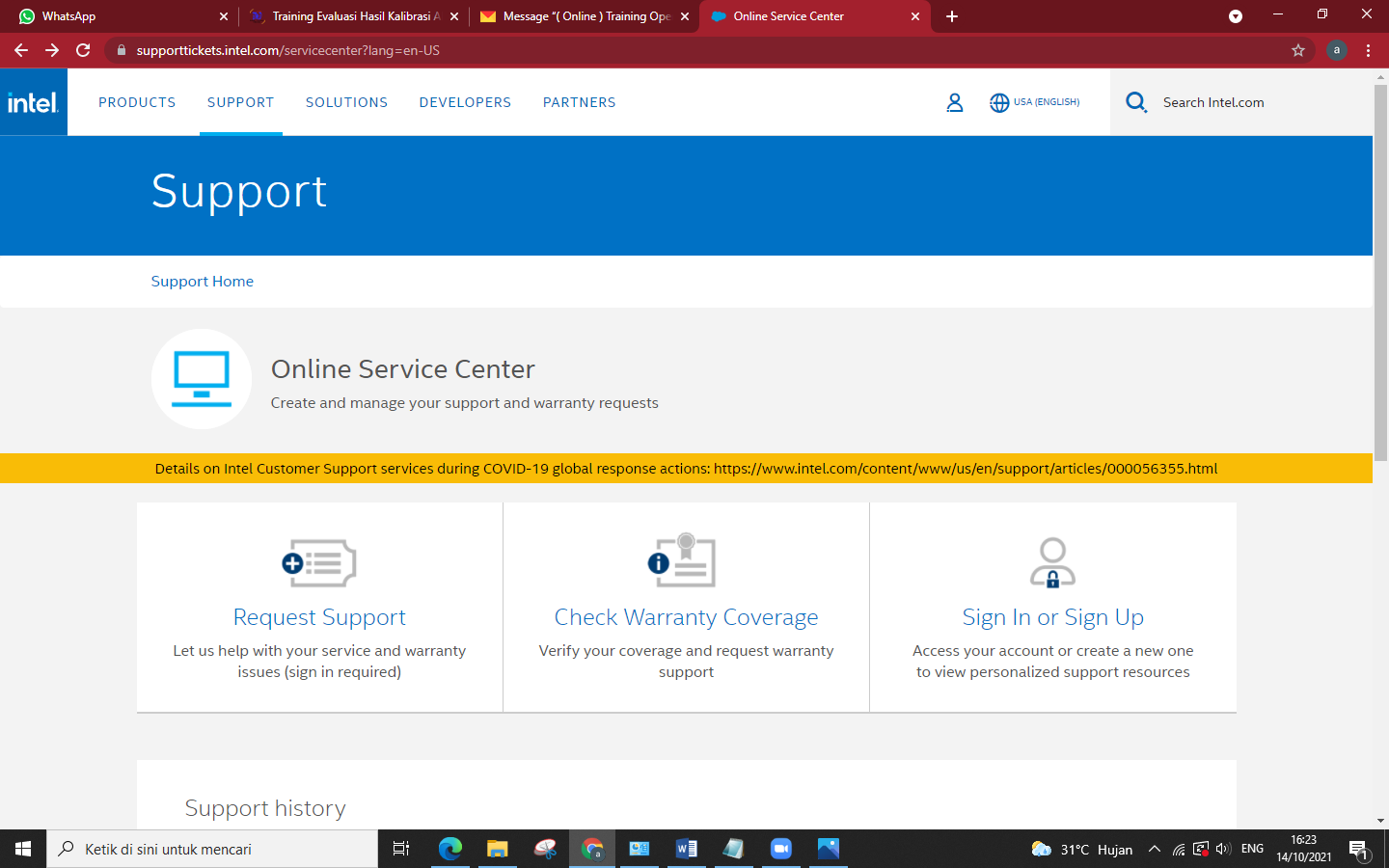This screenshot has width=1389, height=868.
Task: Click the address bar URL
Action: [287, 50]
